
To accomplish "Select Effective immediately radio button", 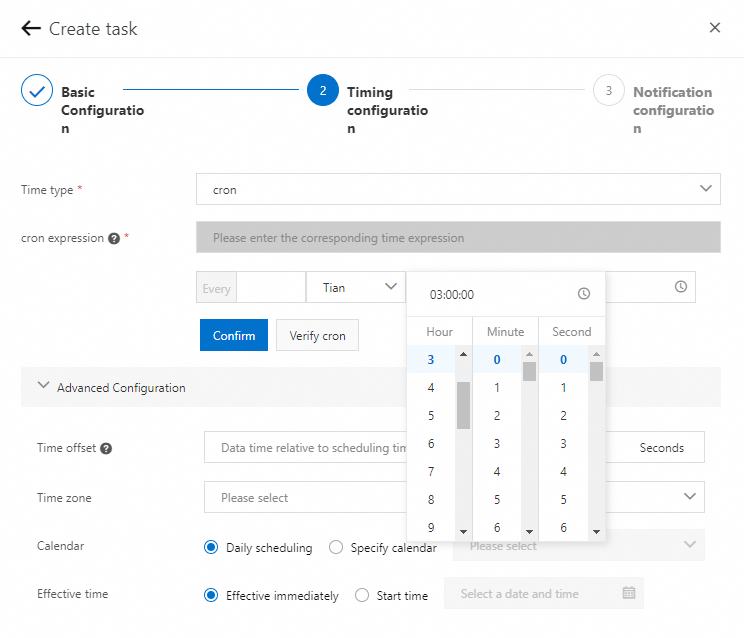I will click(211, 595).
